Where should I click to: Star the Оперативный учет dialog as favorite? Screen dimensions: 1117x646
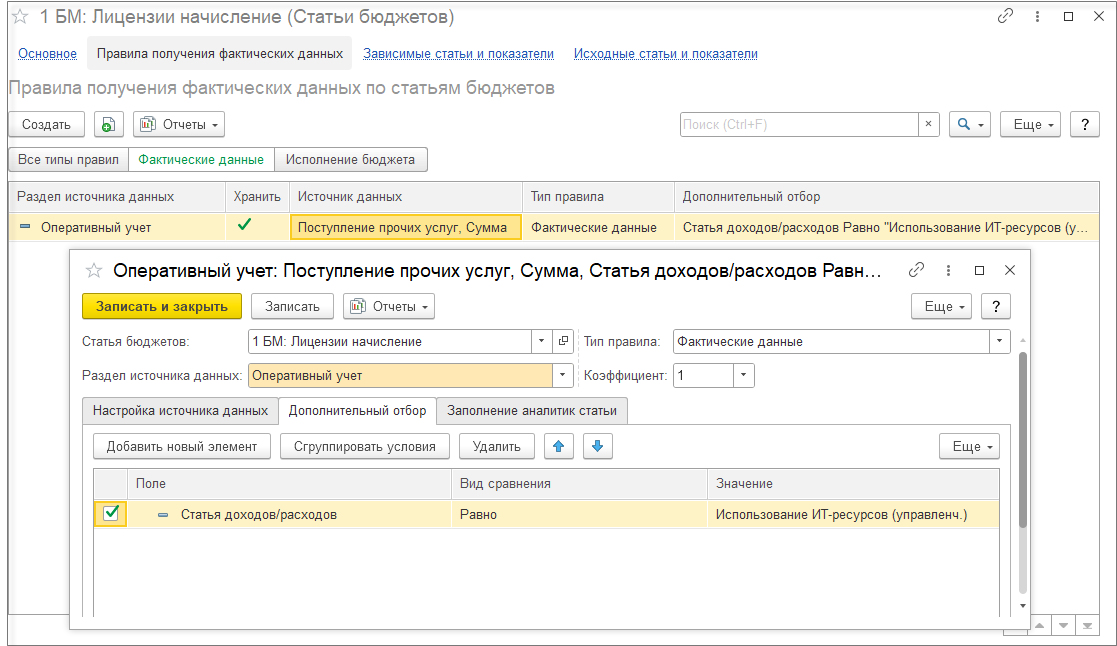[94, 271]
